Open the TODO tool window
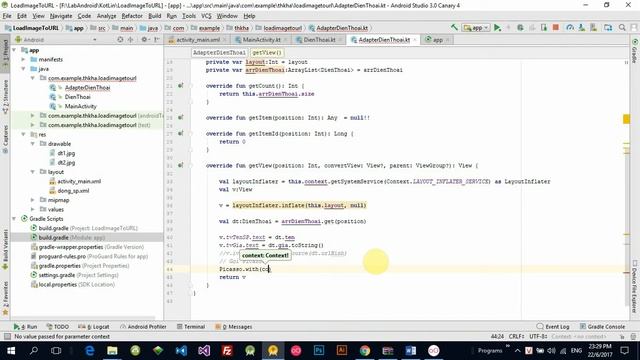 pos(57,327)
